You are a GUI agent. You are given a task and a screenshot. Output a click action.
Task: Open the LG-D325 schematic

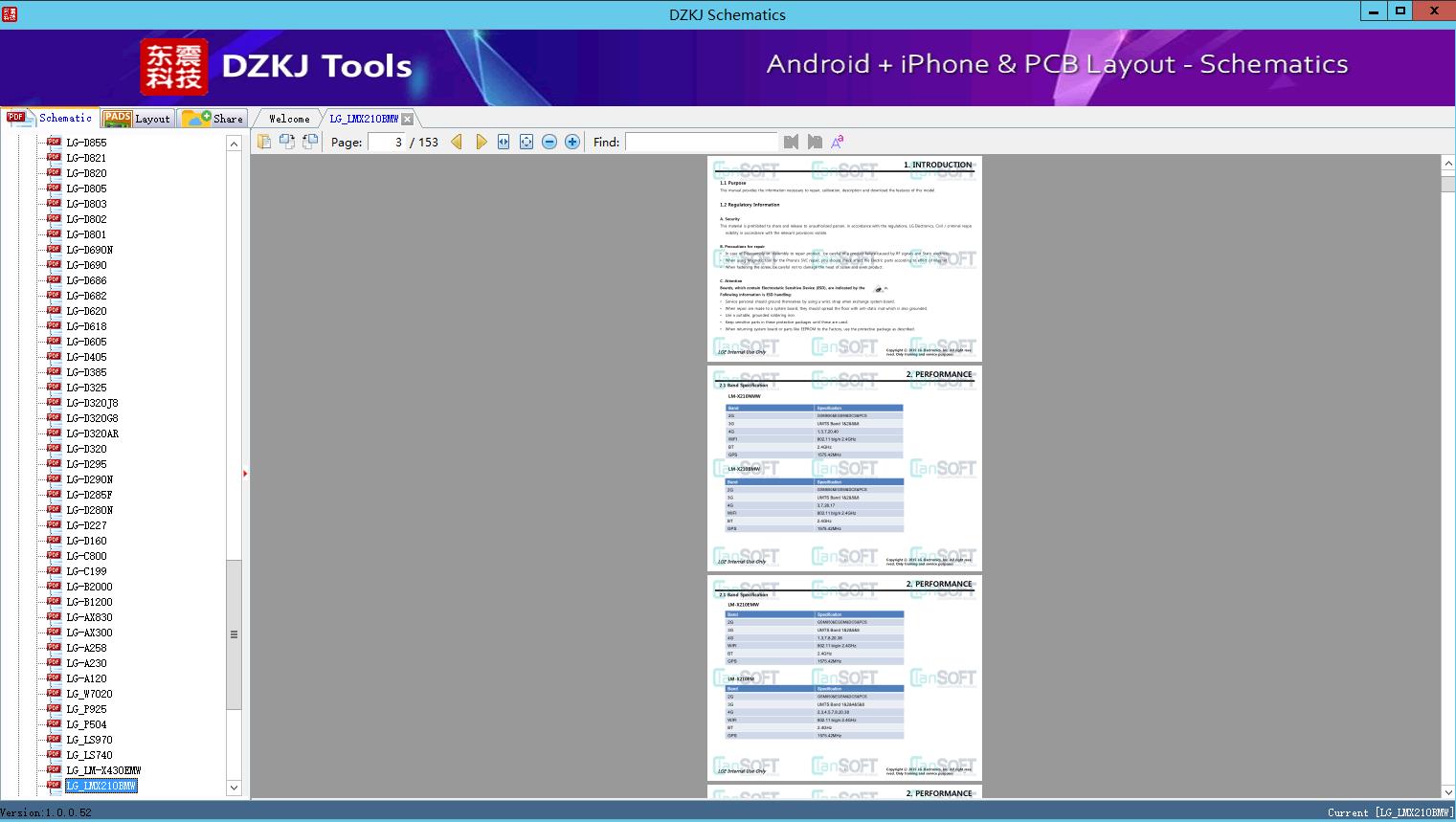coord(86,388)
